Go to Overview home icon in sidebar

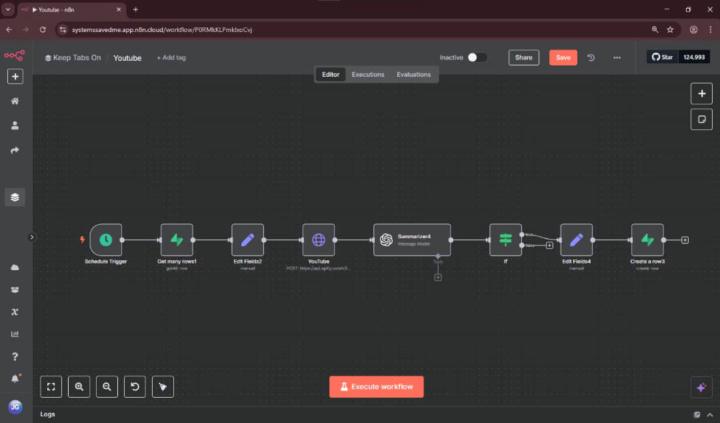(15, 101)
